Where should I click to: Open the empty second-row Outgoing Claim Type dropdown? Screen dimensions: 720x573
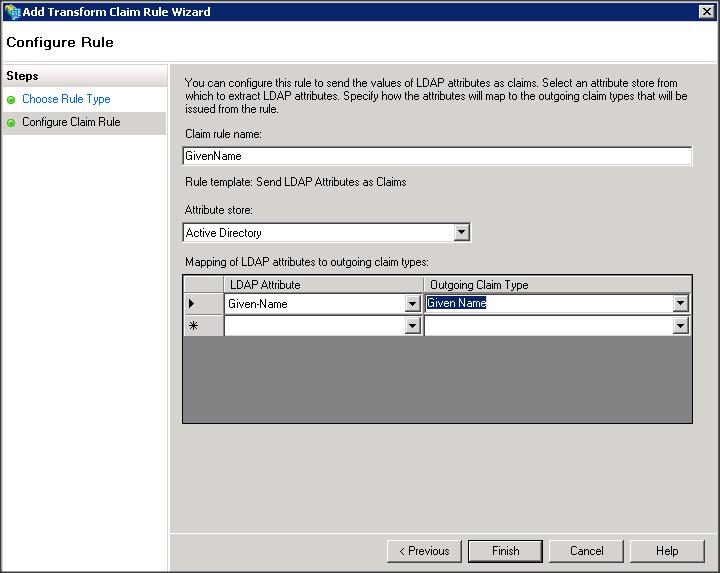tap(681, 326)
